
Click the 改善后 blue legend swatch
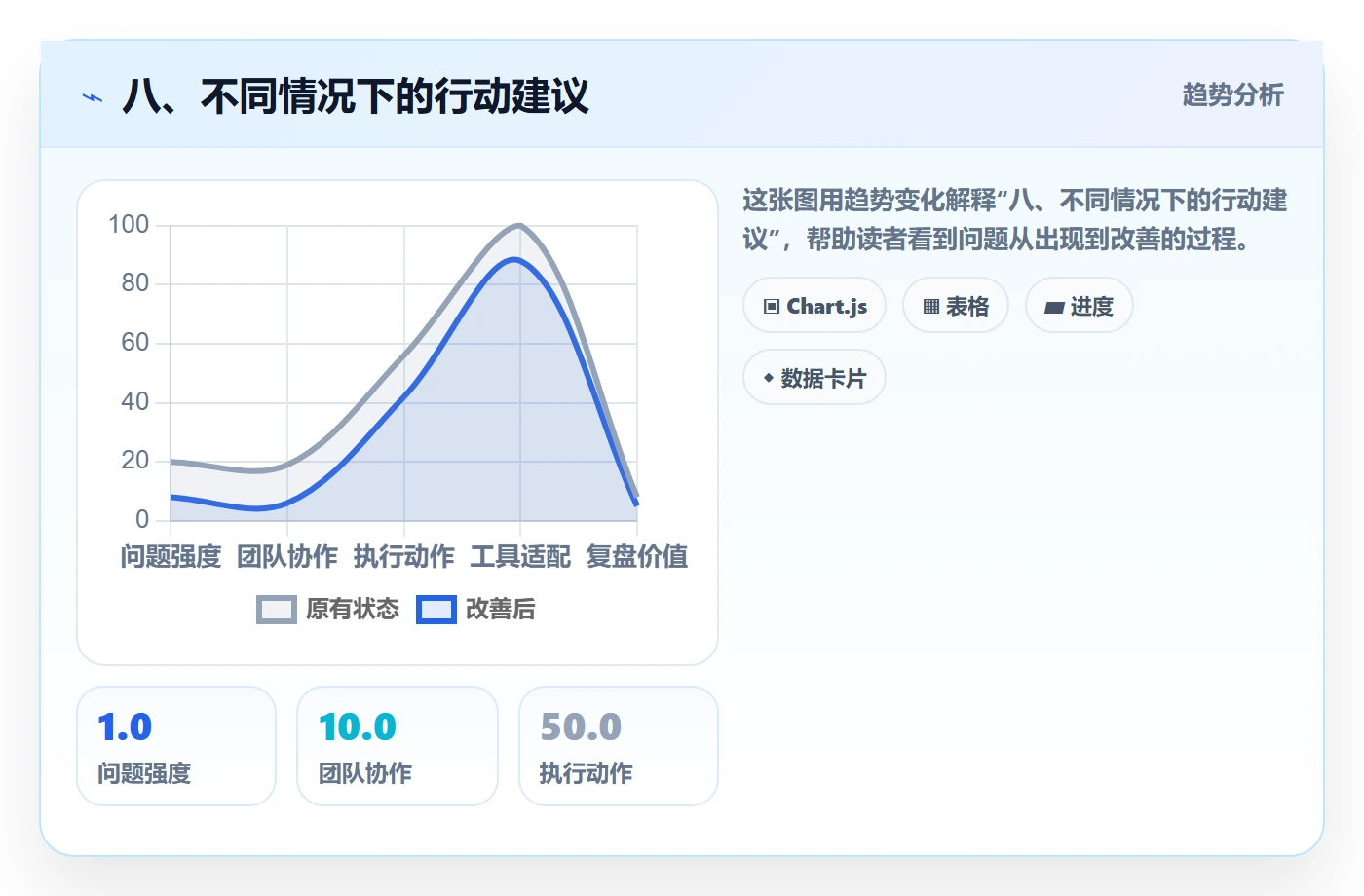(x=436, y=610)
